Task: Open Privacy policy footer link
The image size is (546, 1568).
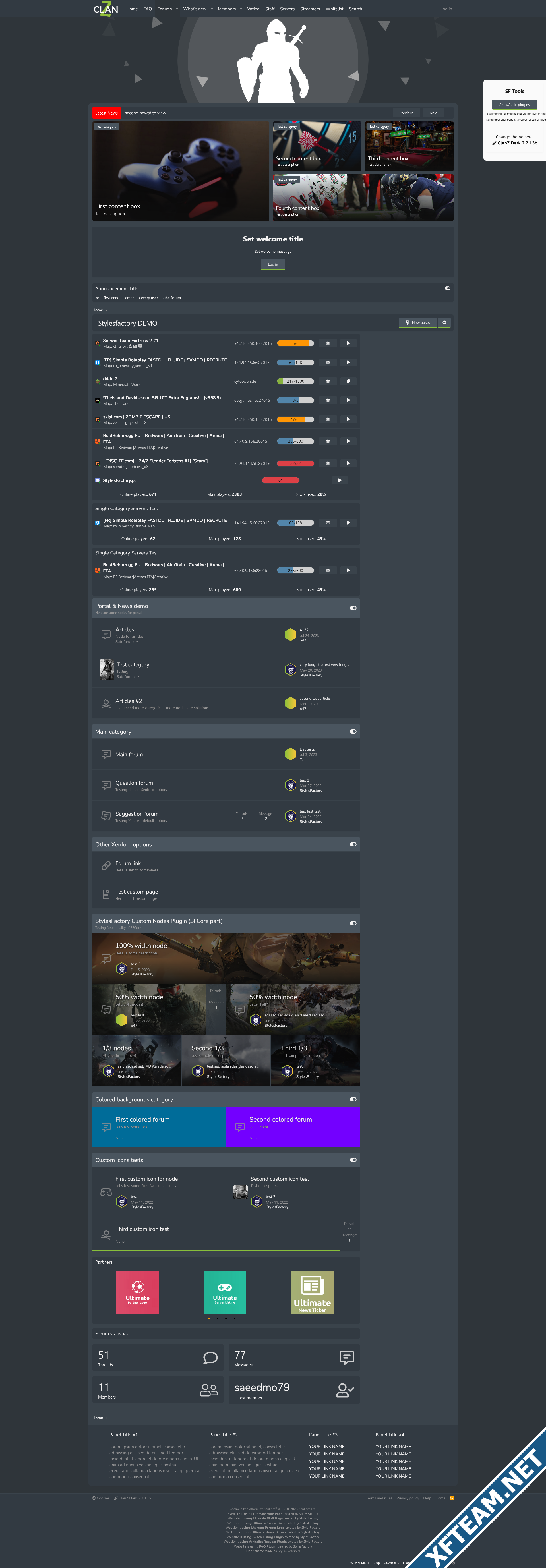Action: (407, 1498)
